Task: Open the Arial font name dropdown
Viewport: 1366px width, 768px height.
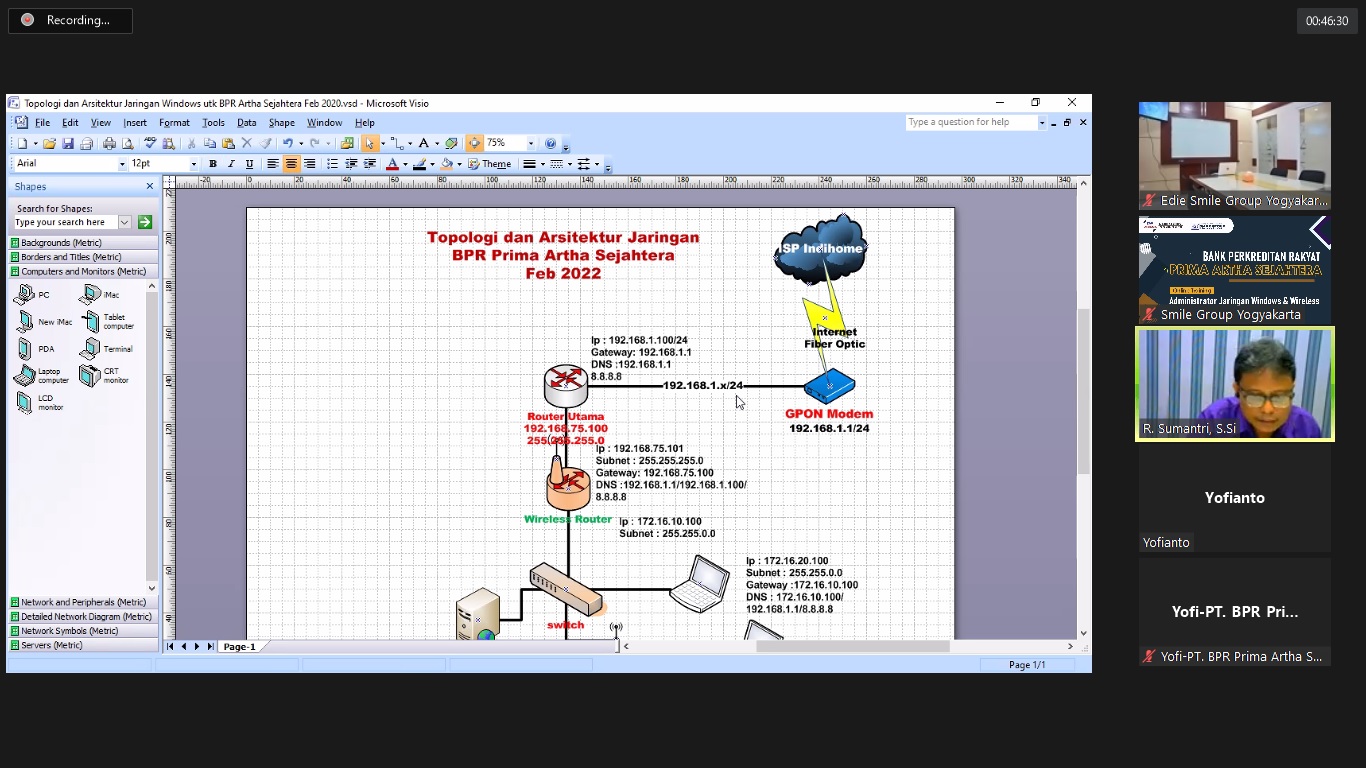Action: click(123, 164)
